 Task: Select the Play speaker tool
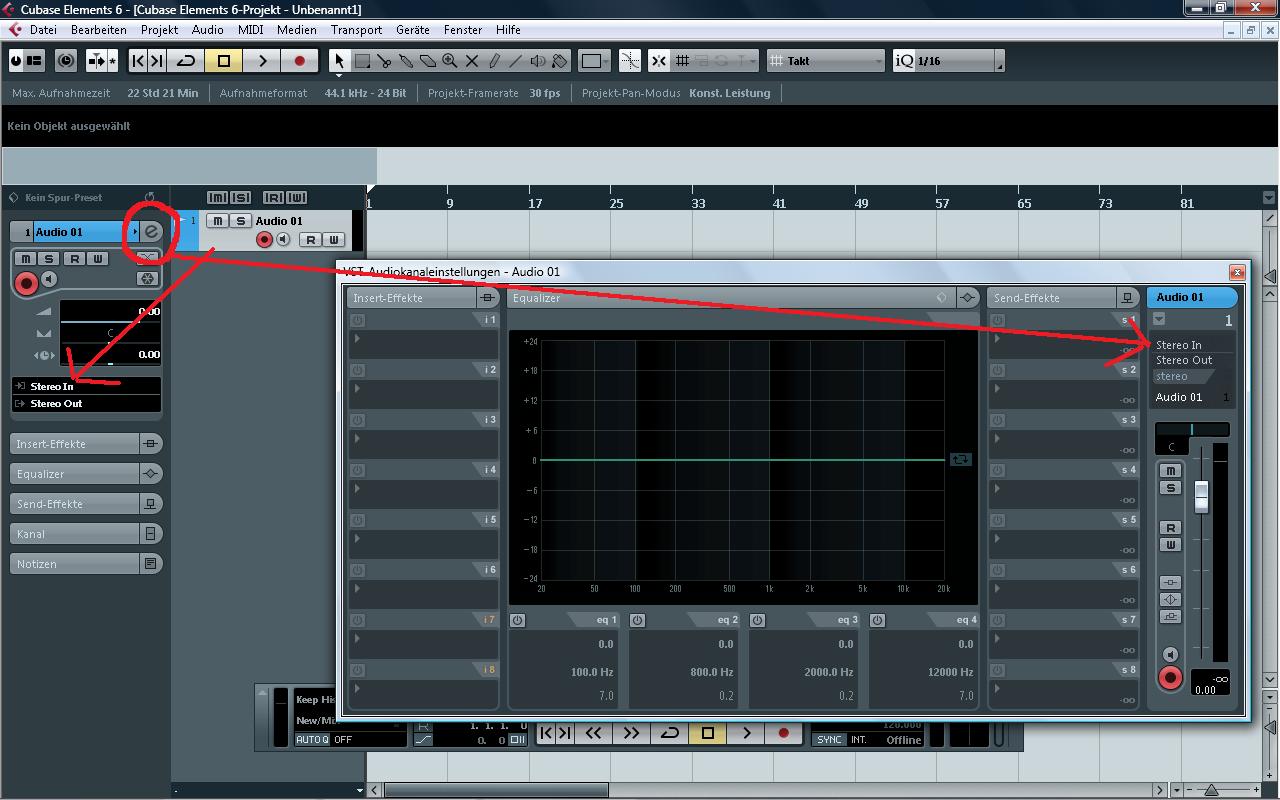click(x=538, y=61)
